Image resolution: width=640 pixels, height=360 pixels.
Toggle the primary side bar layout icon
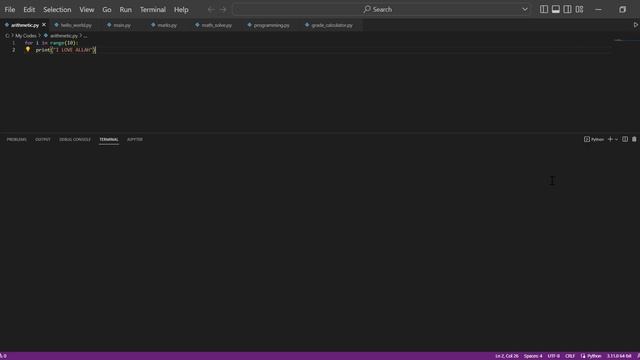point(544,9)
